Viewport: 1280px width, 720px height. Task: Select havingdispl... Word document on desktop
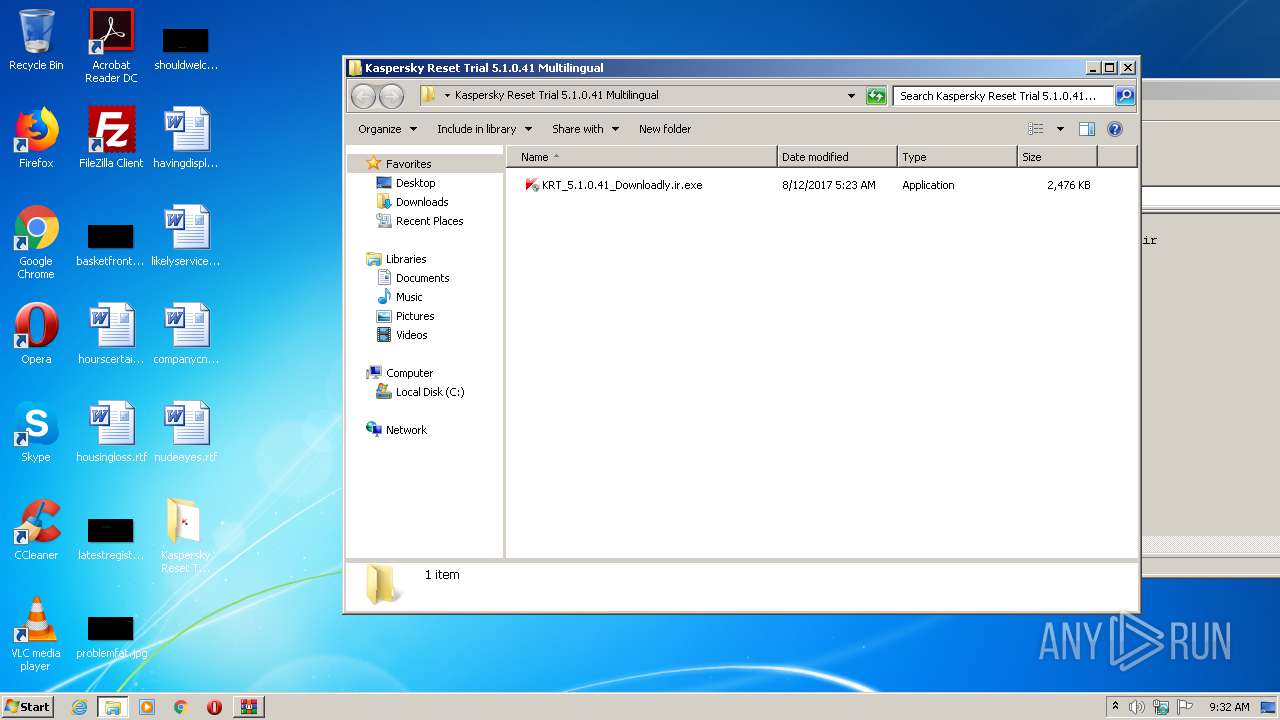(186, 138)
